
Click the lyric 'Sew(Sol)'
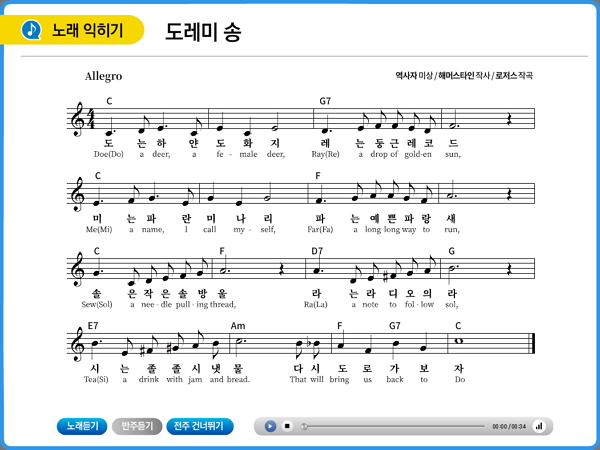97,305
